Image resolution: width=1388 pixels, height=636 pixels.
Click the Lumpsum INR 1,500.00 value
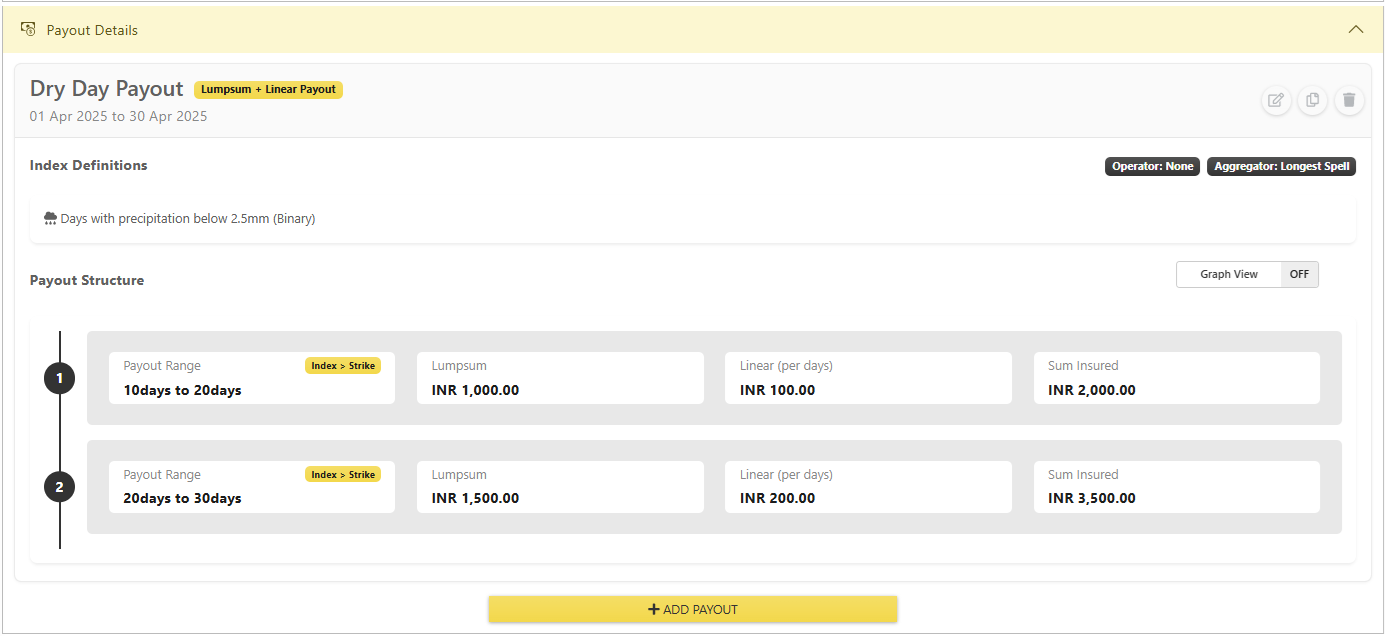[476, 498]
